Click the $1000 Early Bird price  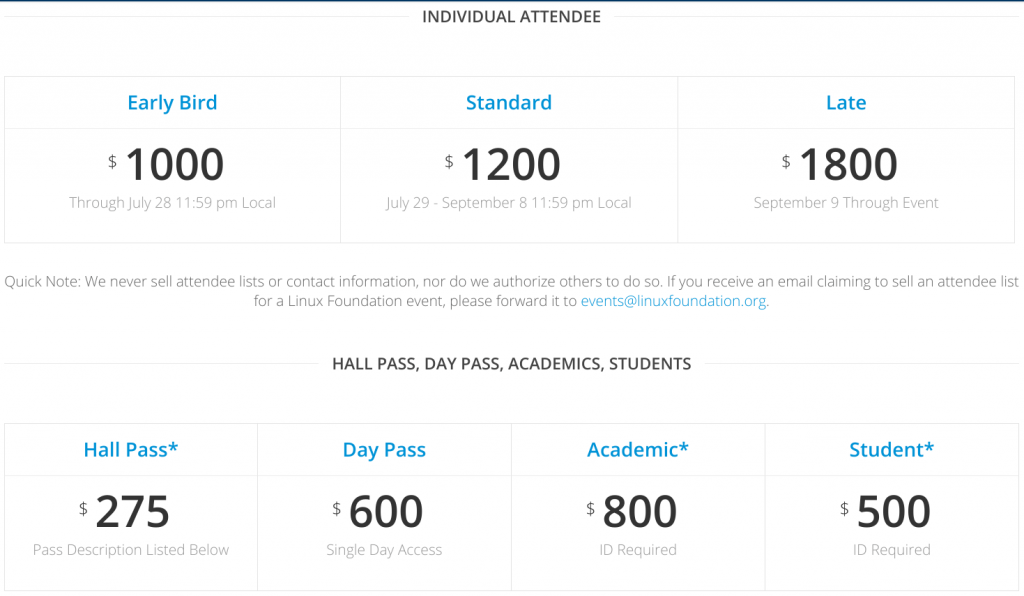(x=174, y=165)
